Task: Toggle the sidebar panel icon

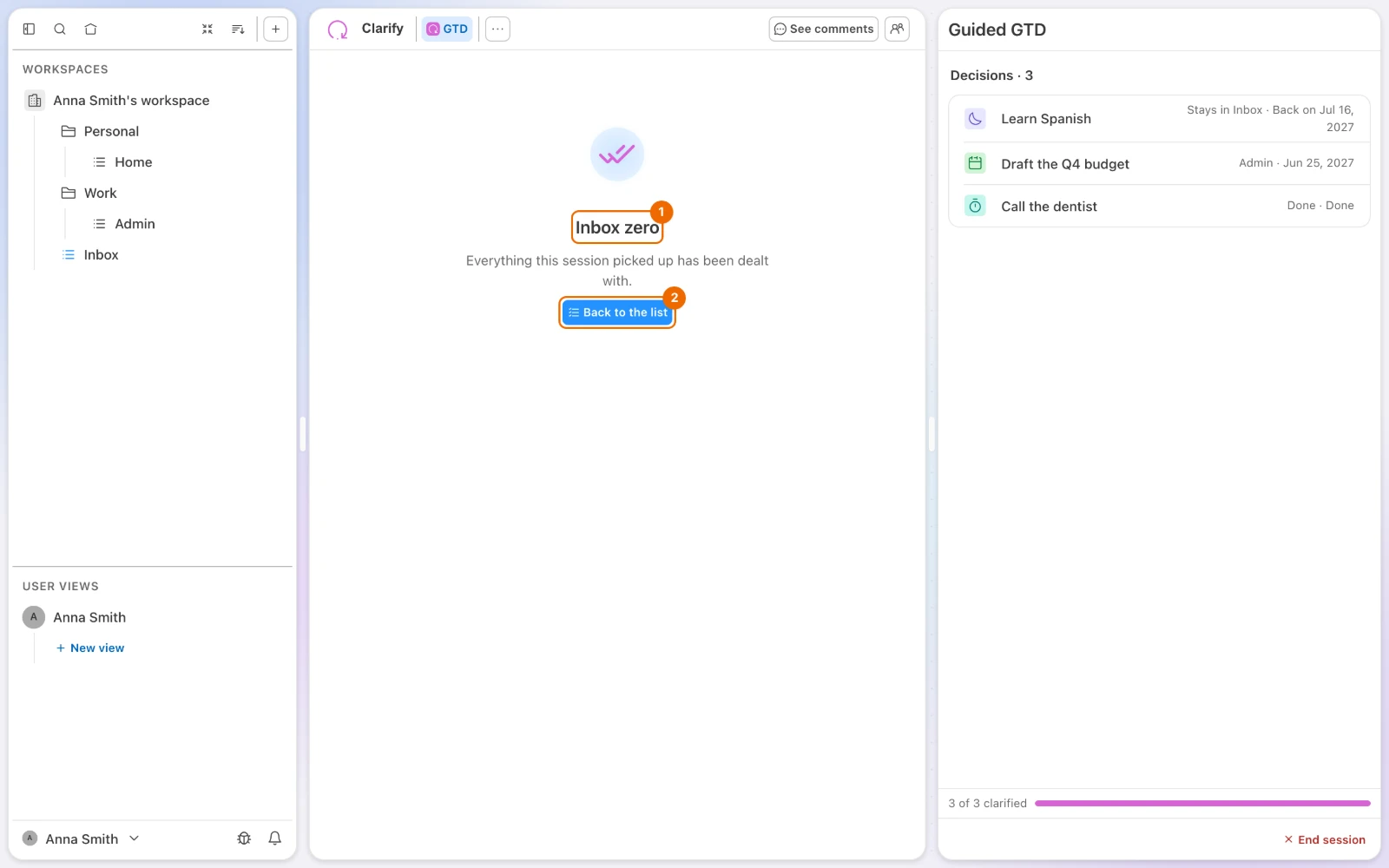Action: tap(29, 29)
